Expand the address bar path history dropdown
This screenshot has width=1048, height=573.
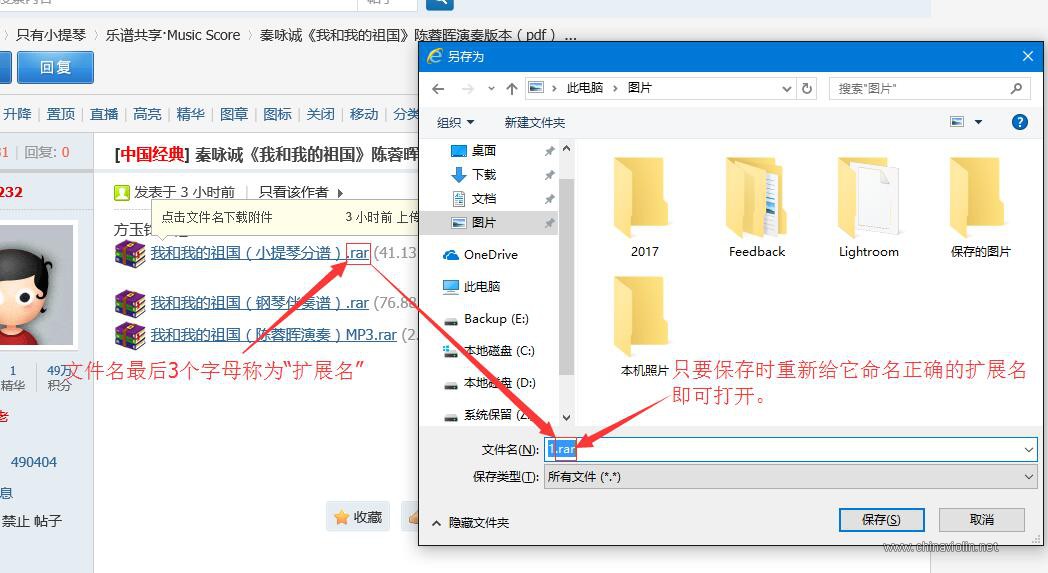787,88
